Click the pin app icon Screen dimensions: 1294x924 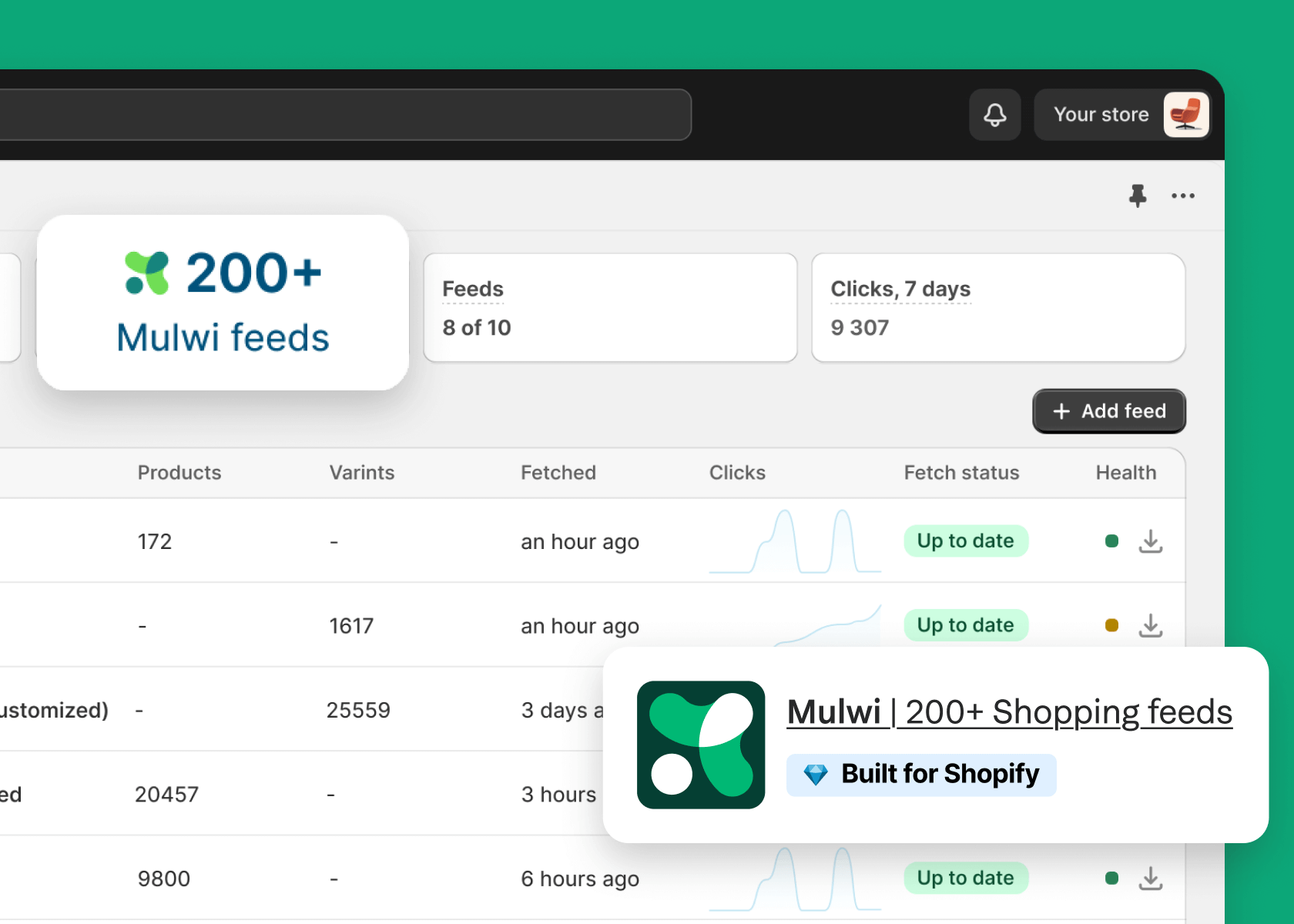(1137, 196)
